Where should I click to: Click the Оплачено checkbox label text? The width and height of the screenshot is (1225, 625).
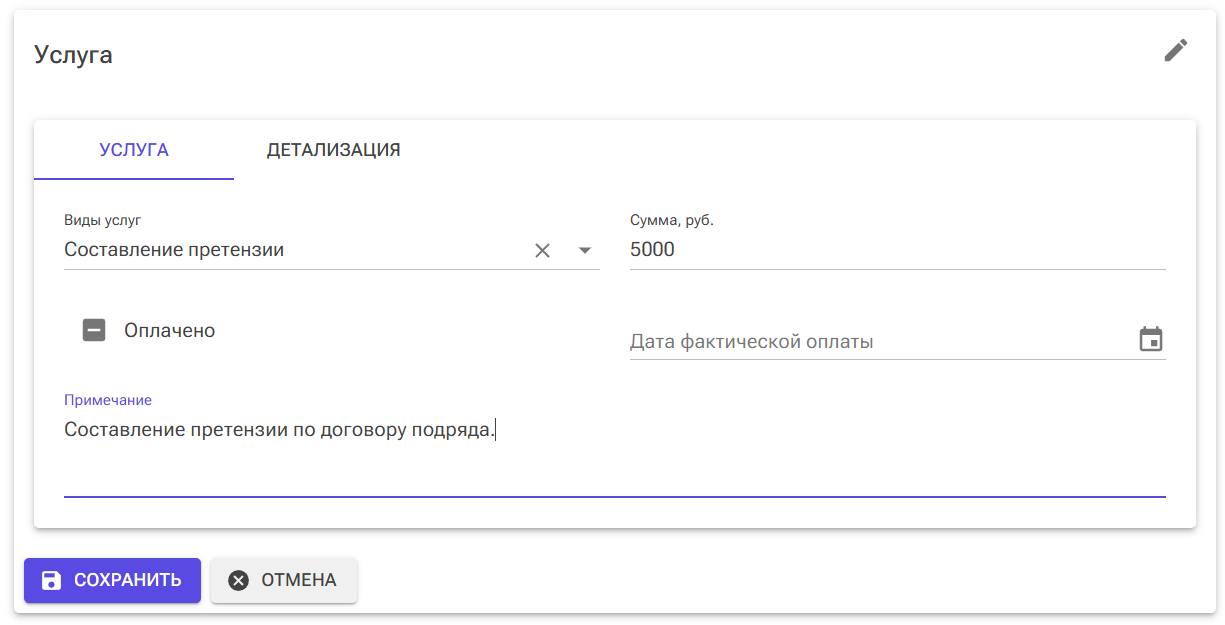169,330
